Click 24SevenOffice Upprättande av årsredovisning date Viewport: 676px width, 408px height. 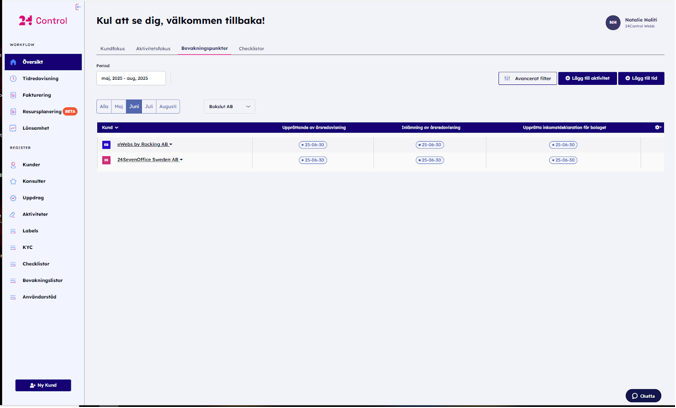313,160
